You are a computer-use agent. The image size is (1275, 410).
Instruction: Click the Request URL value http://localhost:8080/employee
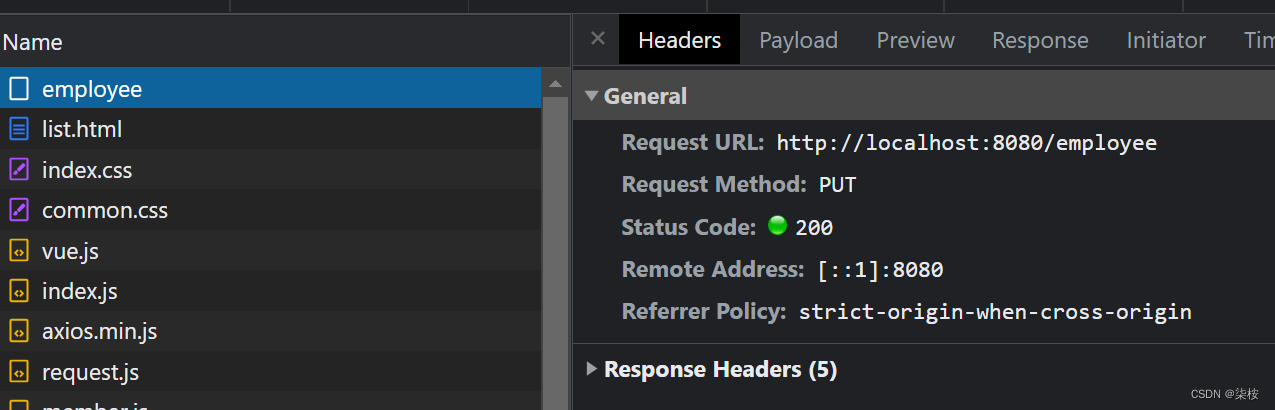click(967, 143)
